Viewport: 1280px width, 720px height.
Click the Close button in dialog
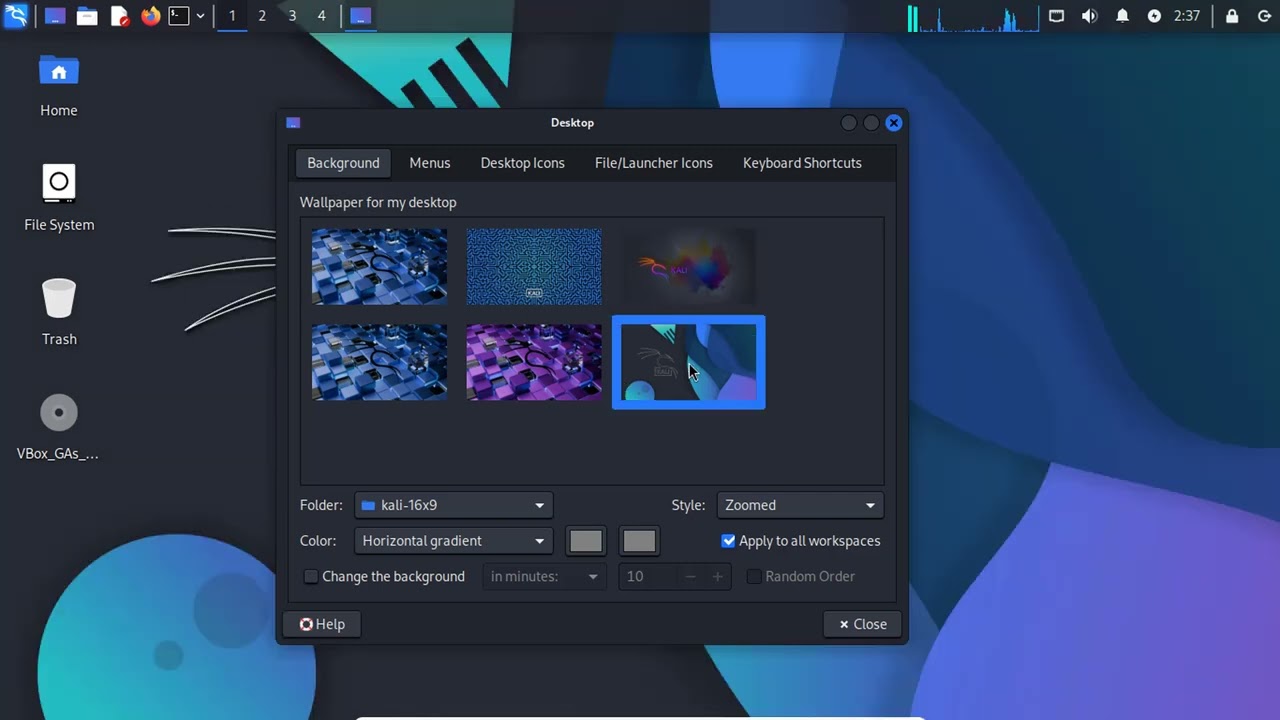click(x=862, y=624)
